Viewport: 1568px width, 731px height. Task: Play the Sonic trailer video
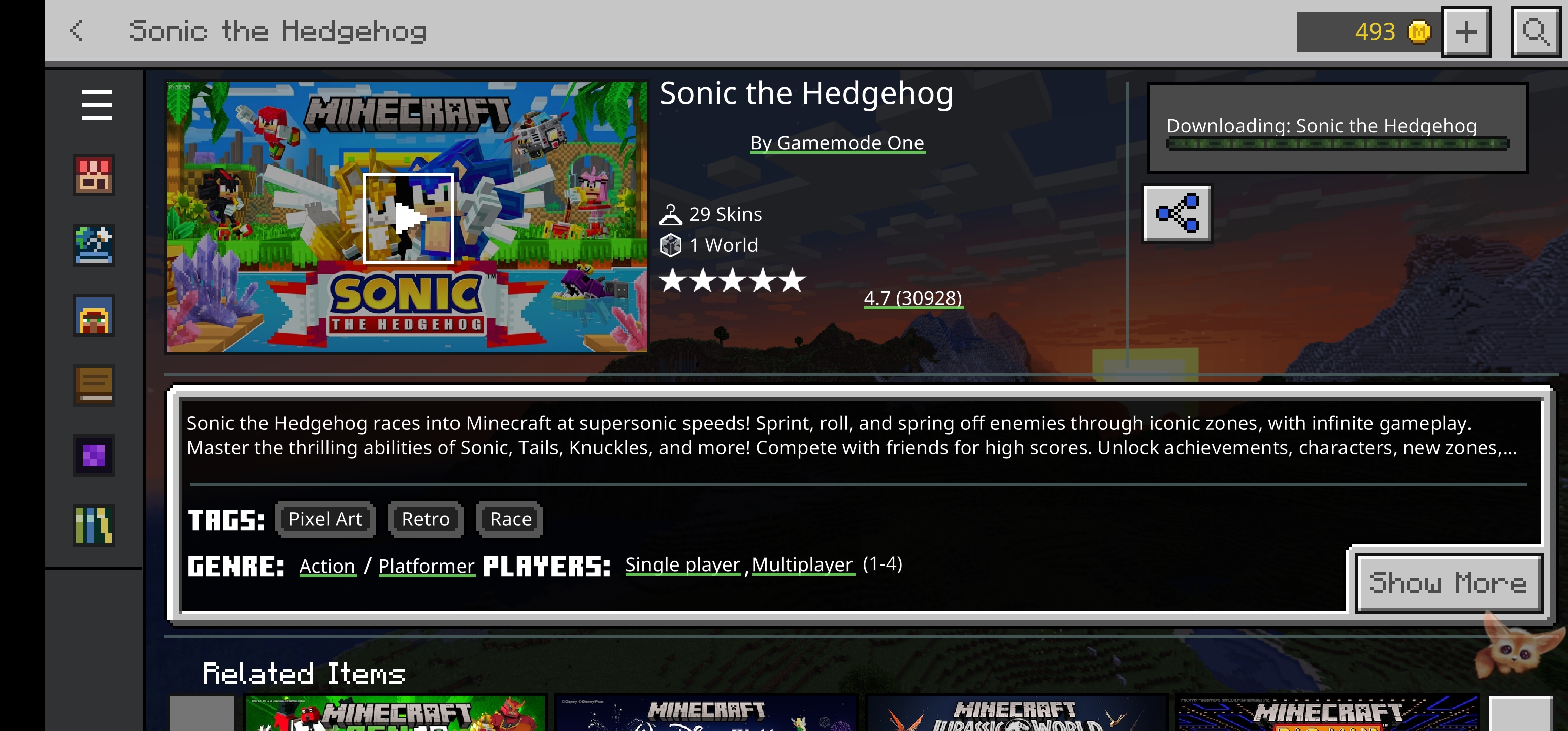408,218
